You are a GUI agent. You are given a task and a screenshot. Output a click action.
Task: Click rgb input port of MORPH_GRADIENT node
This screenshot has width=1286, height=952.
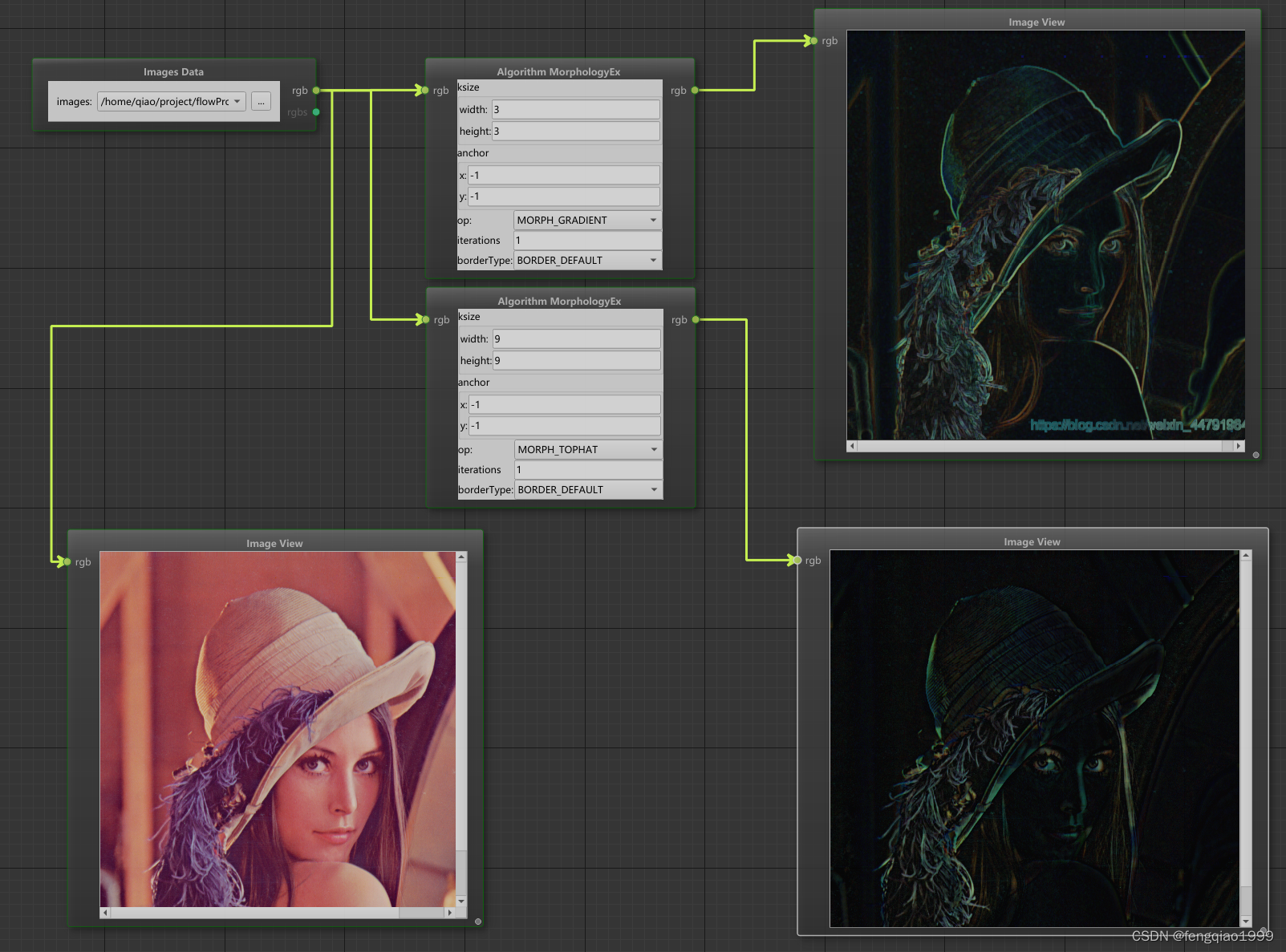425,91
